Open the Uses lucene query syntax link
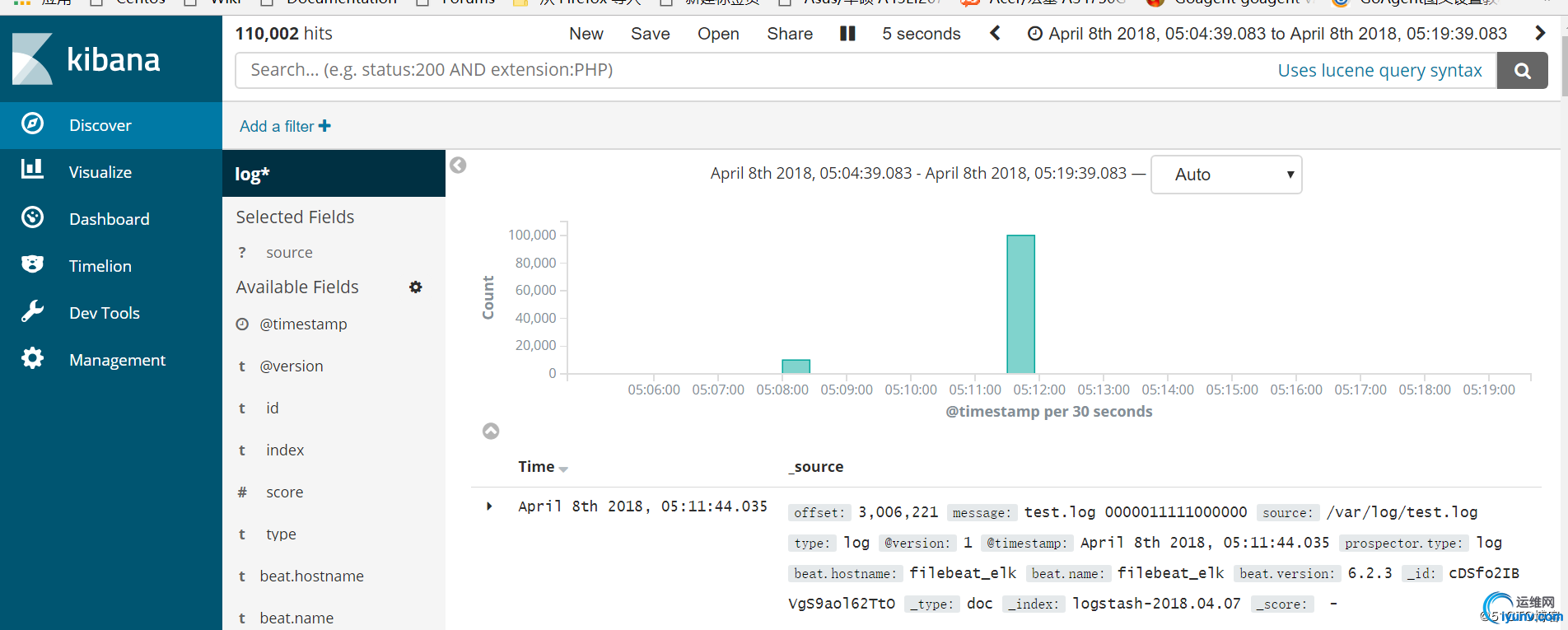Viewport: 1568px width, 630px height. click(1379, 71)
